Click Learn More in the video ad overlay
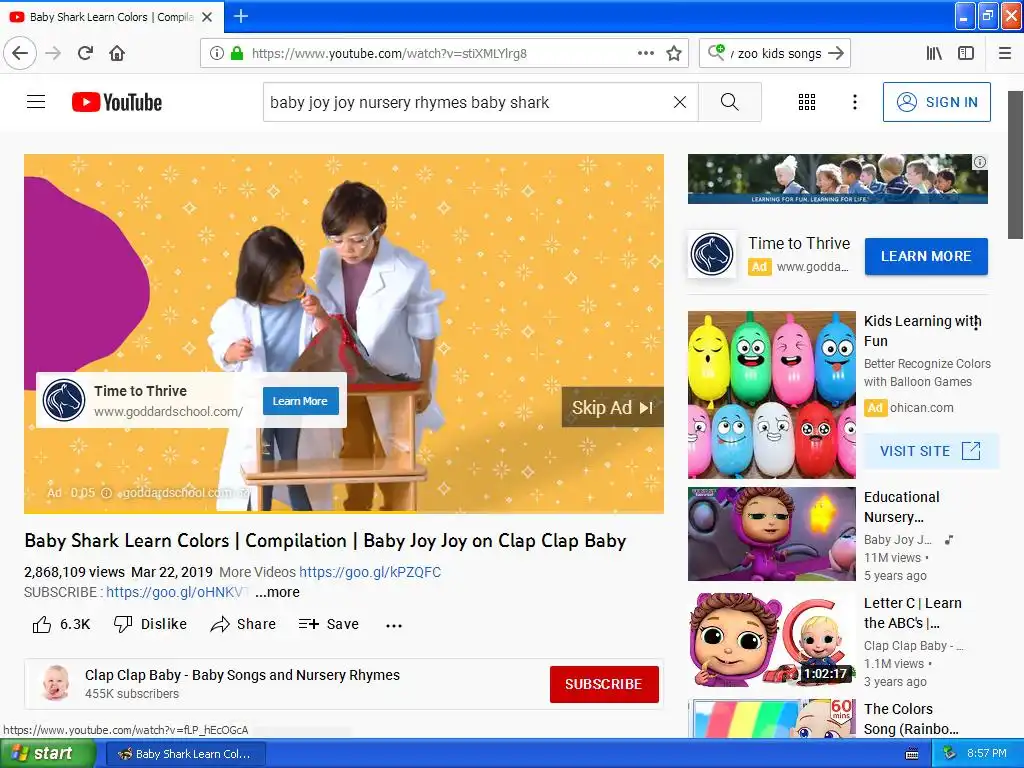 (x=300, y=401)
